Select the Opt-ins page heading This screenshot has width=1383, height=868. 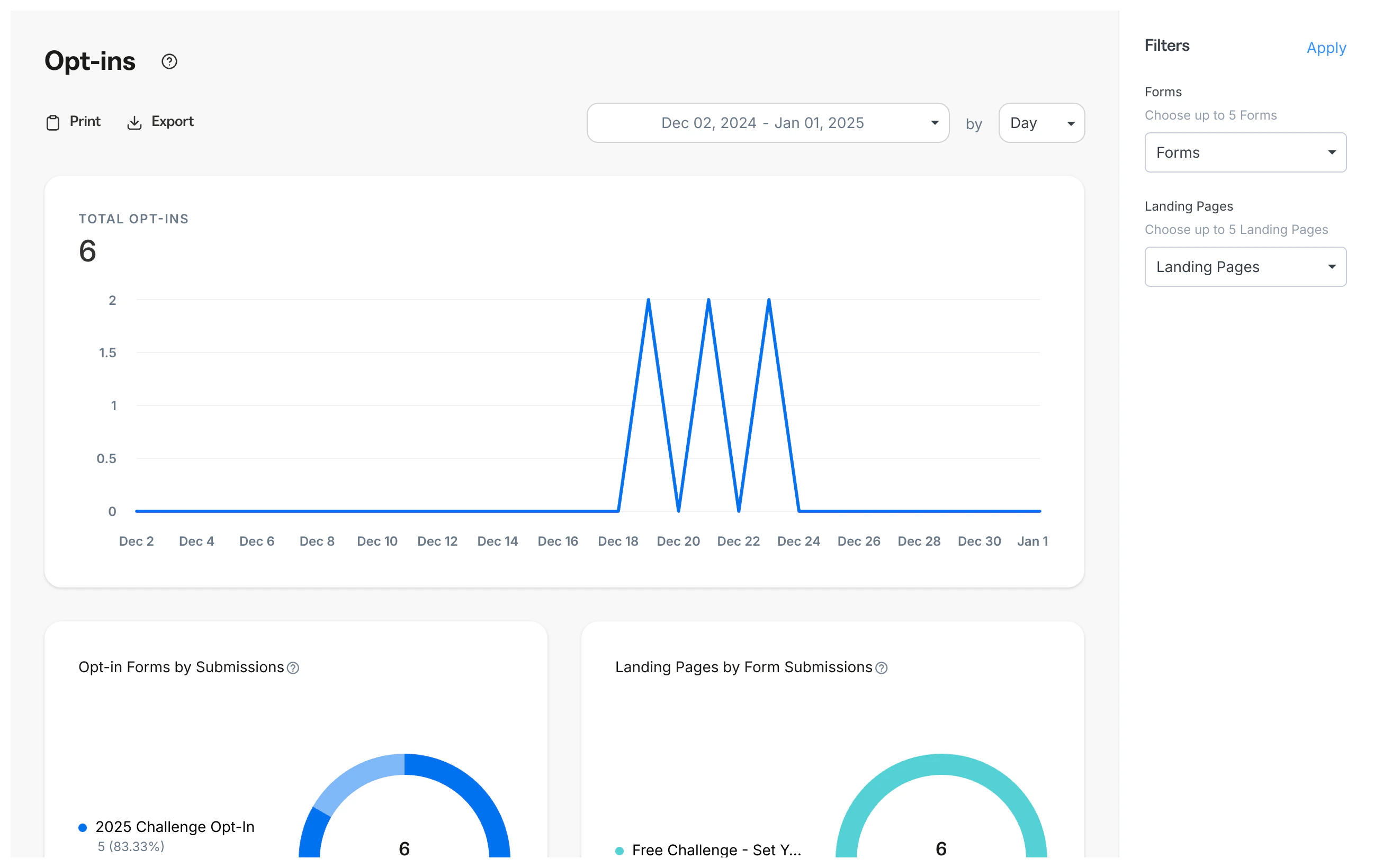(x=89, y=61)
